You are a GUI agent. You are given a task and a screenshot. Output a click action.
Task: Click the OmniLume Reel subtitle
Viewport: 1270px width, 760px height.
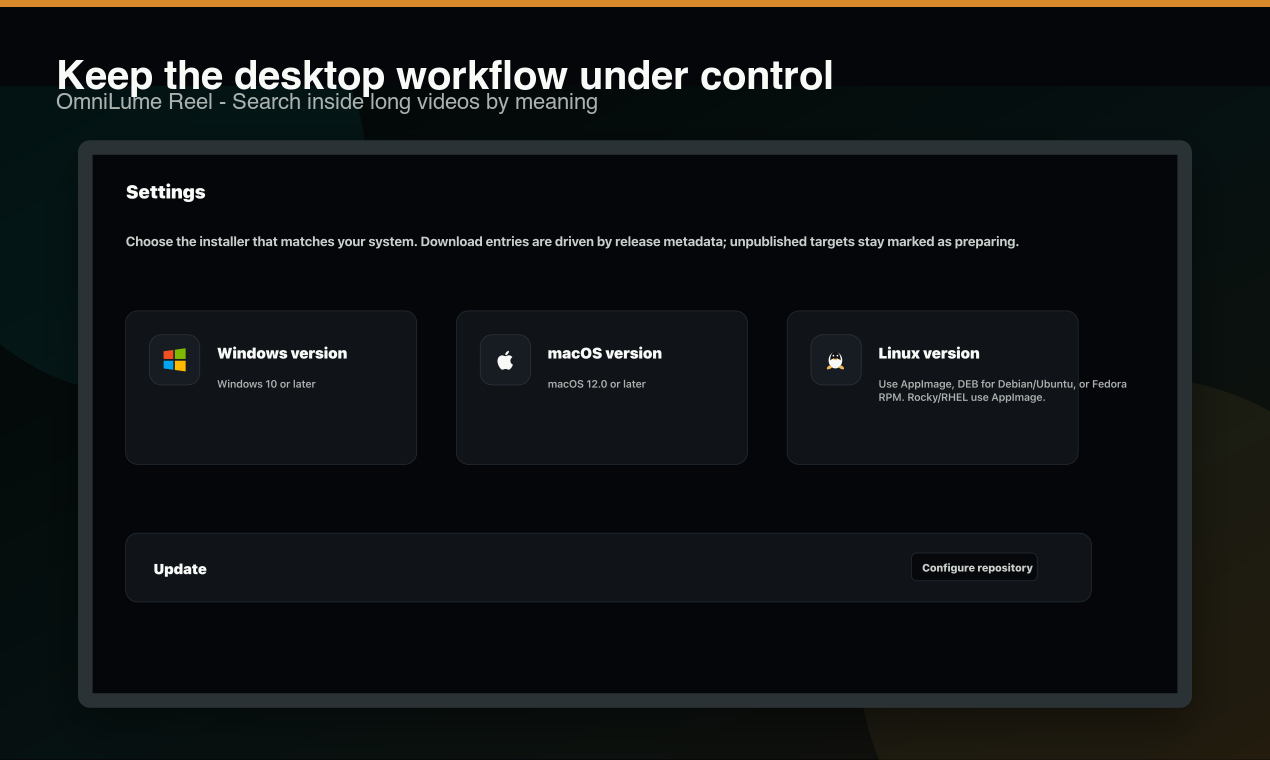click(327, 102)
